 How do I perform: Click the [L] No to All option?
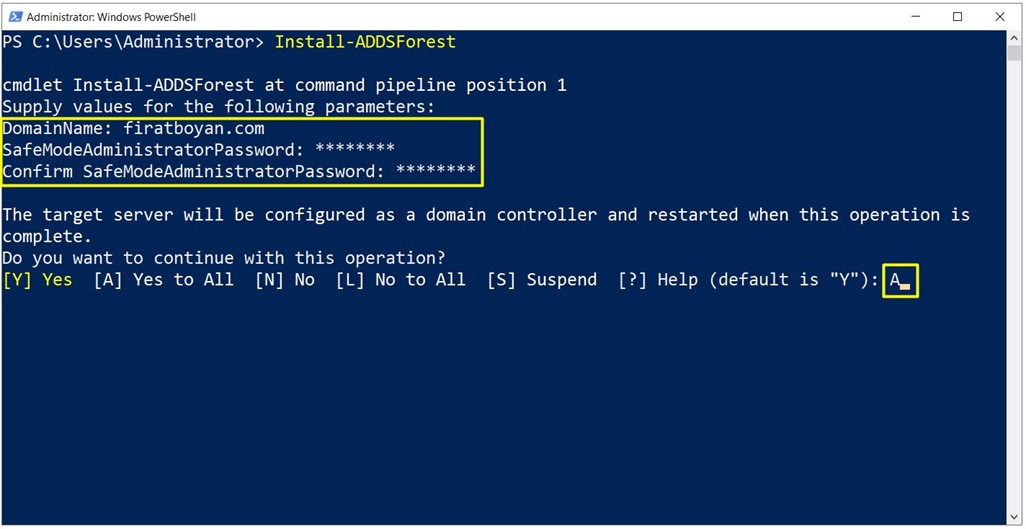click(x=400, y=280)
